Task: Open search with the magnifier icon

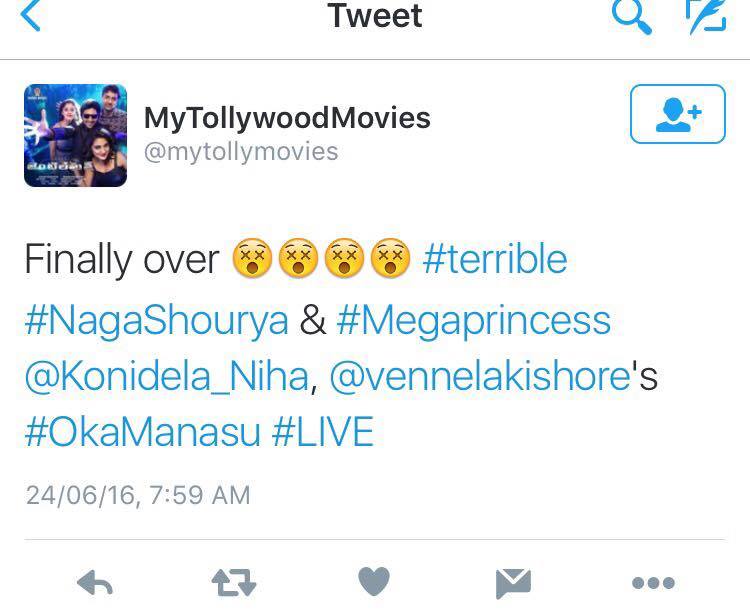Action: [x=632, y=16]
